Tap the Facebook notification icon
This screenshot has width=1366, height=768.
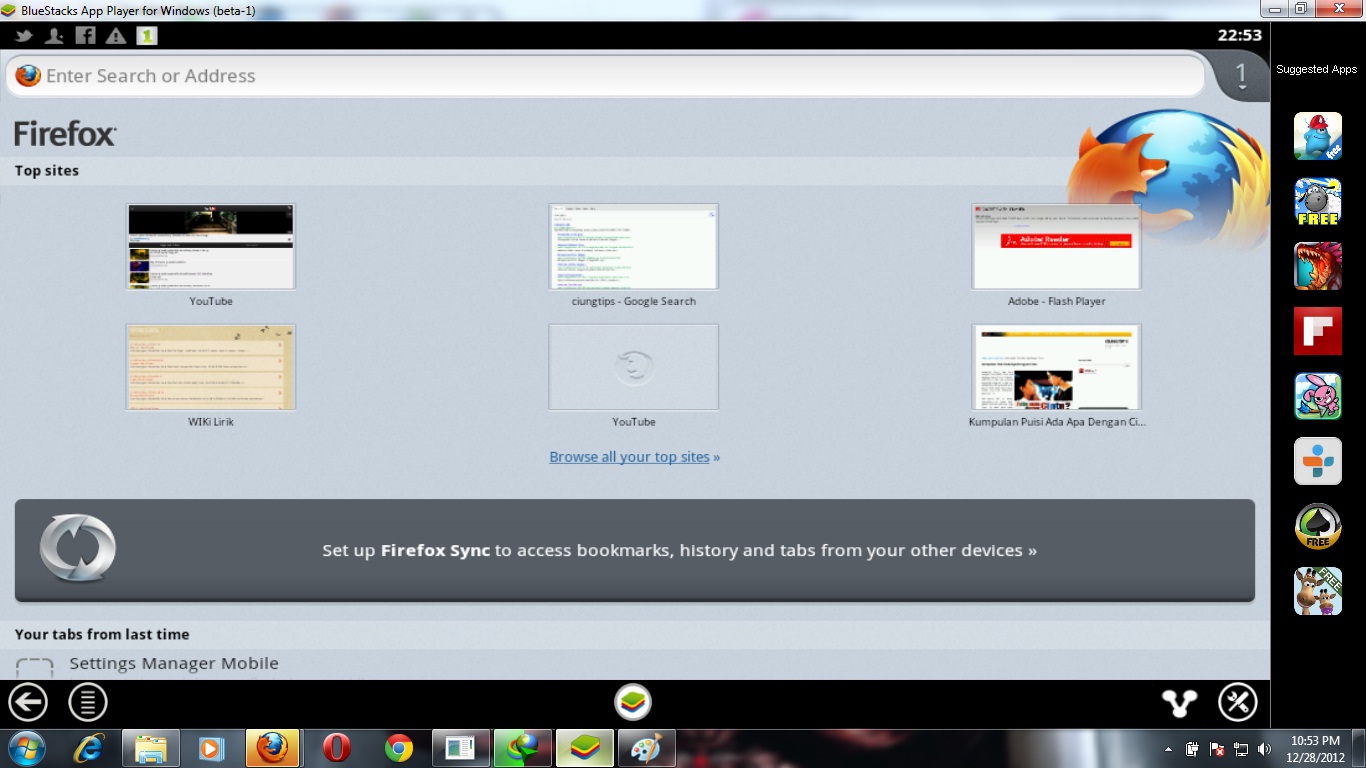point(85,36)
